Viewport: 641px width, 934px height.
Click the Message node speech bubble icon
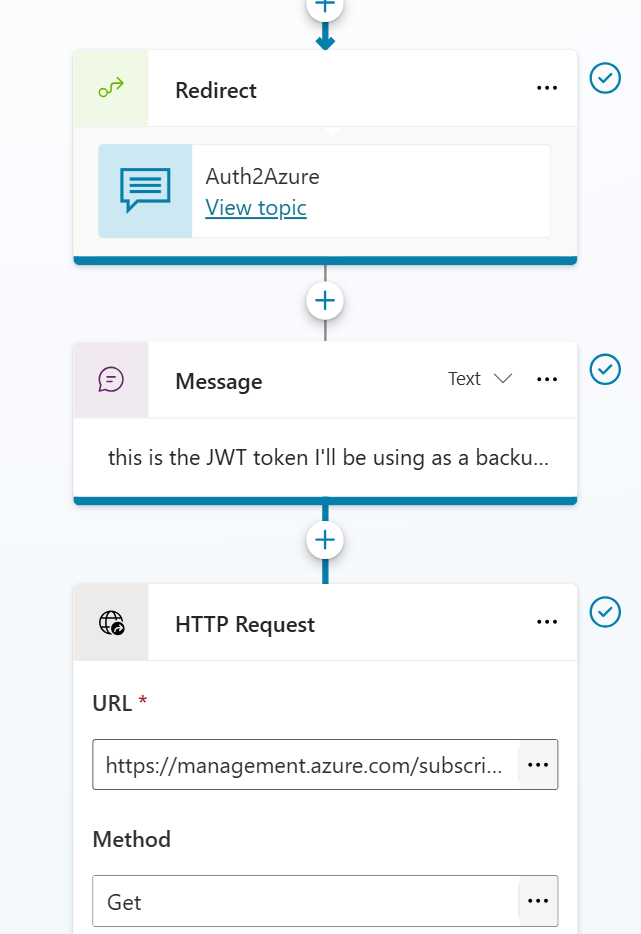tap(111, 380)
